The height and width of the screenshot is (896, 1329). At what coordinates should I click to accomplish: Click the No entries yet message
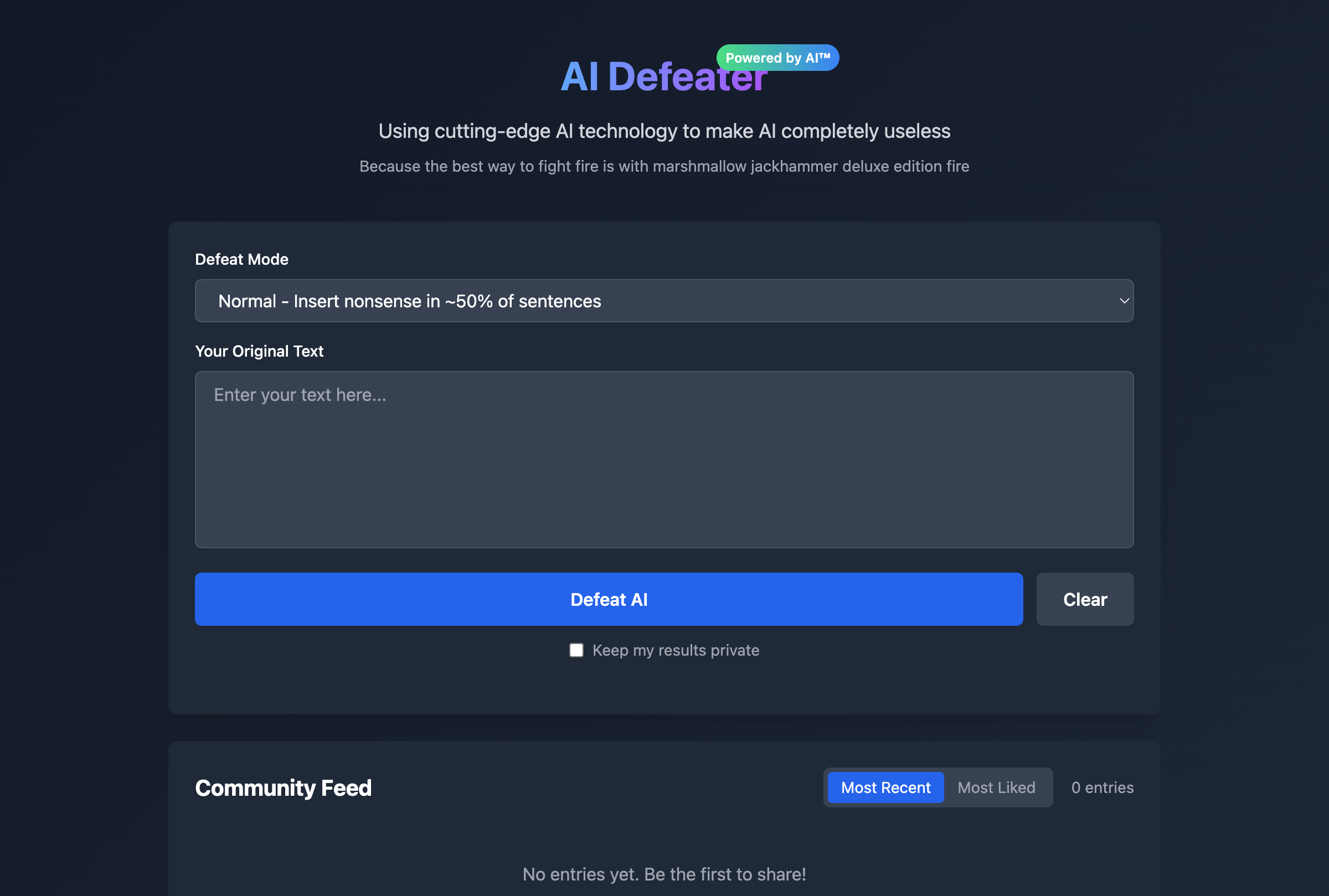click(x=664, y=874)
